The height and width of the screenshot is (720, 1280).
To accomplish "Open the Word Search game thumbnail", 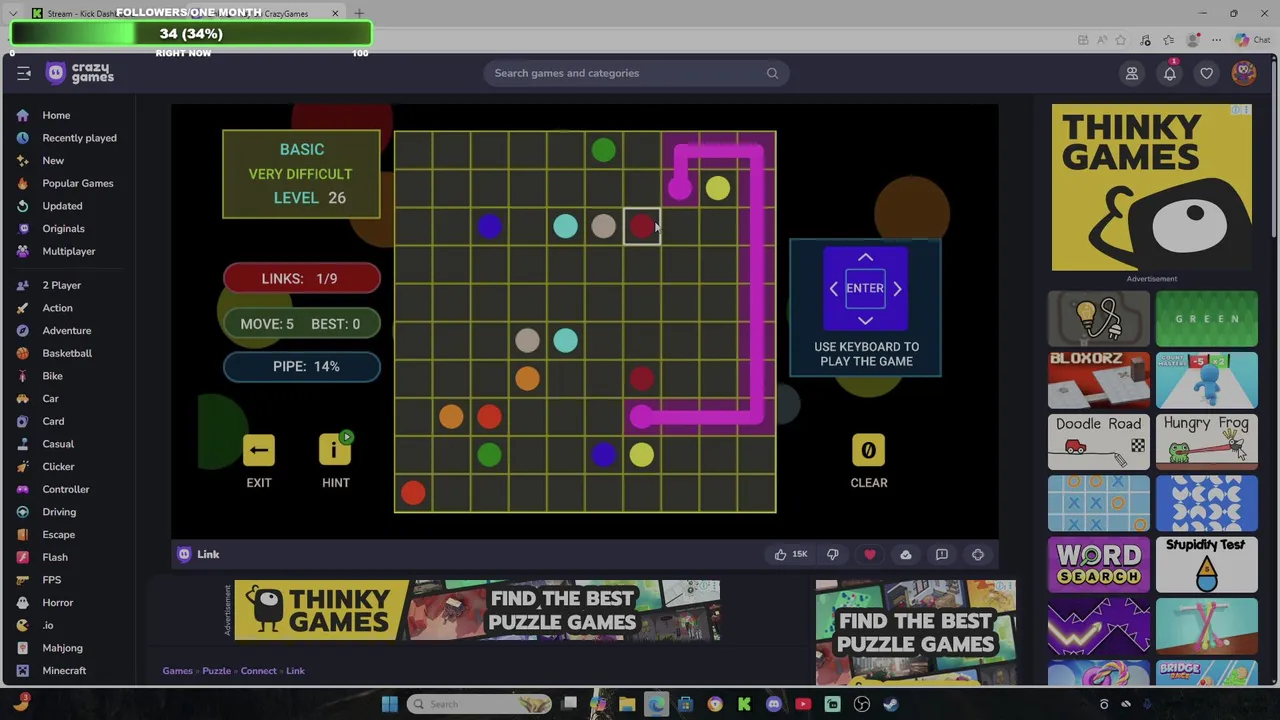I will coord(1098,565).
